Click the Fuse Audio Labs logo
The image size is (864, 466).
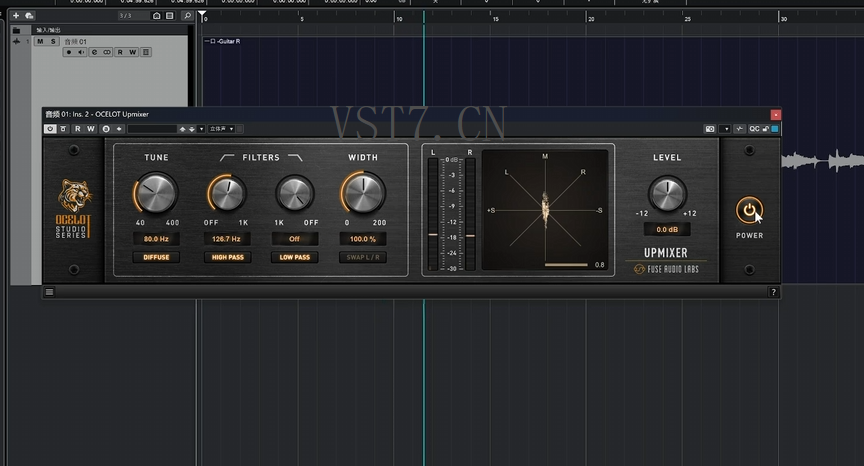pos(666,269)
